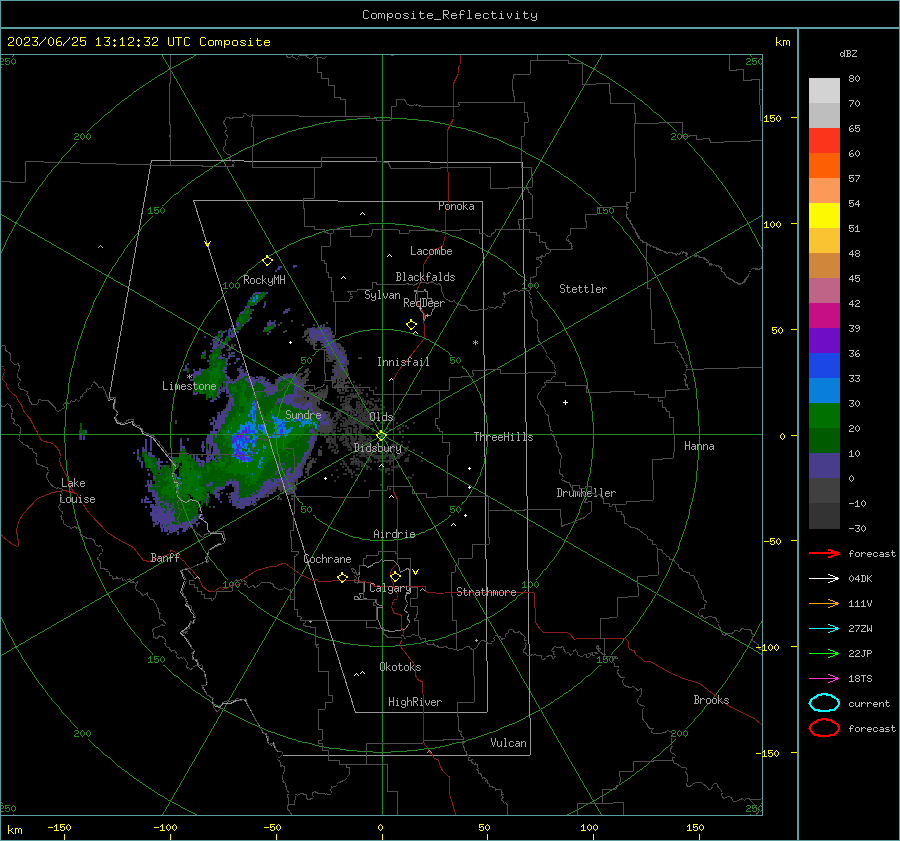Select the dark orange swatch below 60 dBZ

point(824,165)
